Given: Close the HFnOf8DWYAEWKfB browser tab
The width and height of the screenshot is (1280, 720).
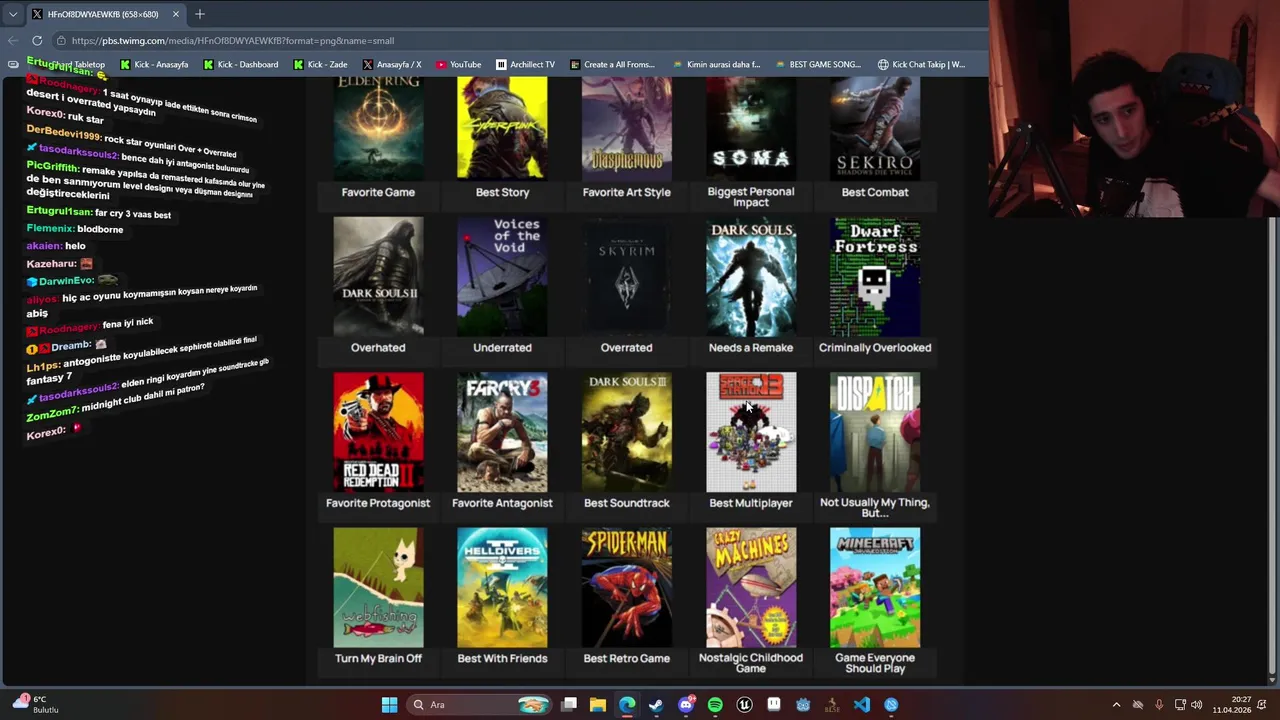Looking at the screenshot, I should coord(176,14).
